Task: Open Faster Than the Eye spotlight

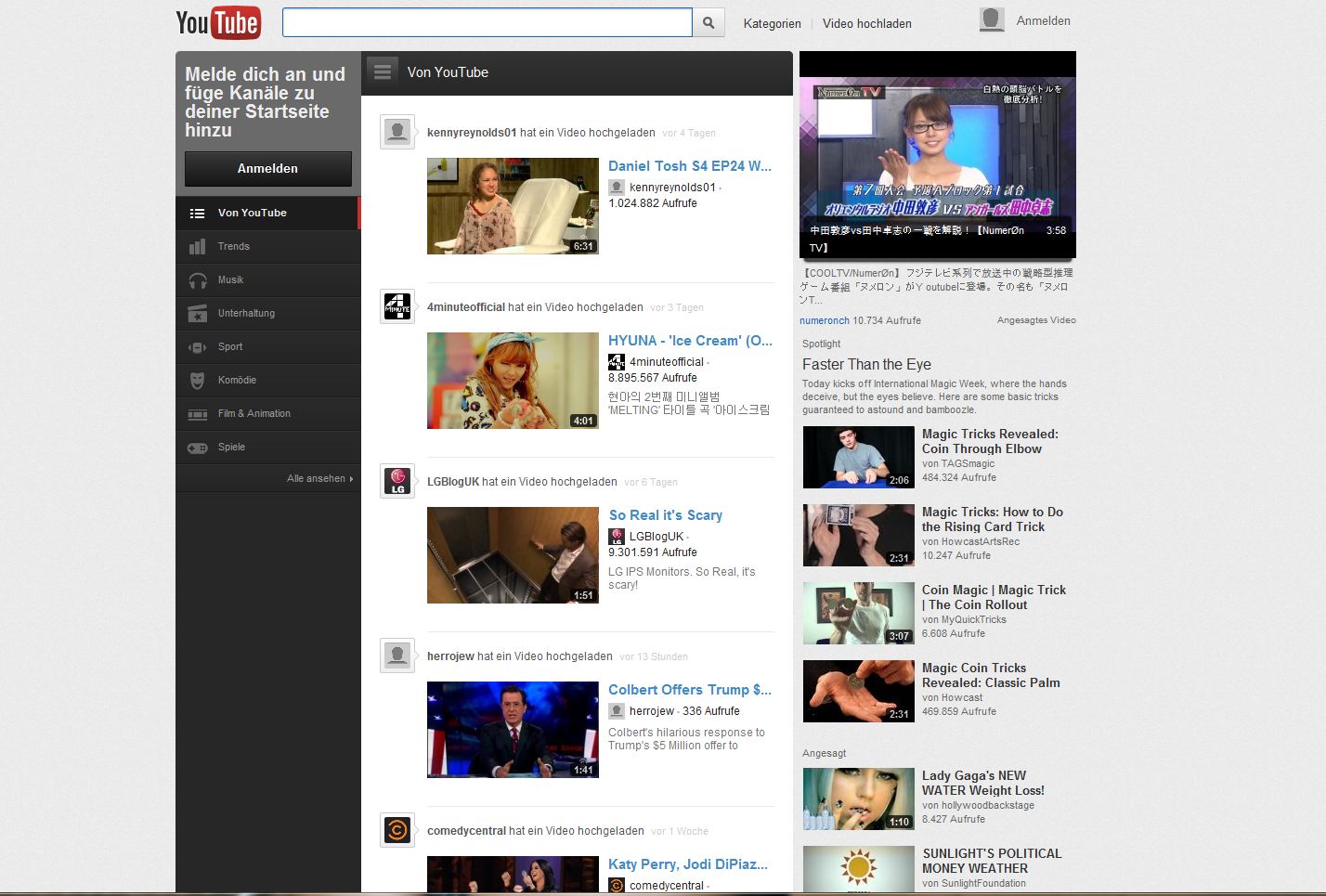Action: (x=866, y=365)
